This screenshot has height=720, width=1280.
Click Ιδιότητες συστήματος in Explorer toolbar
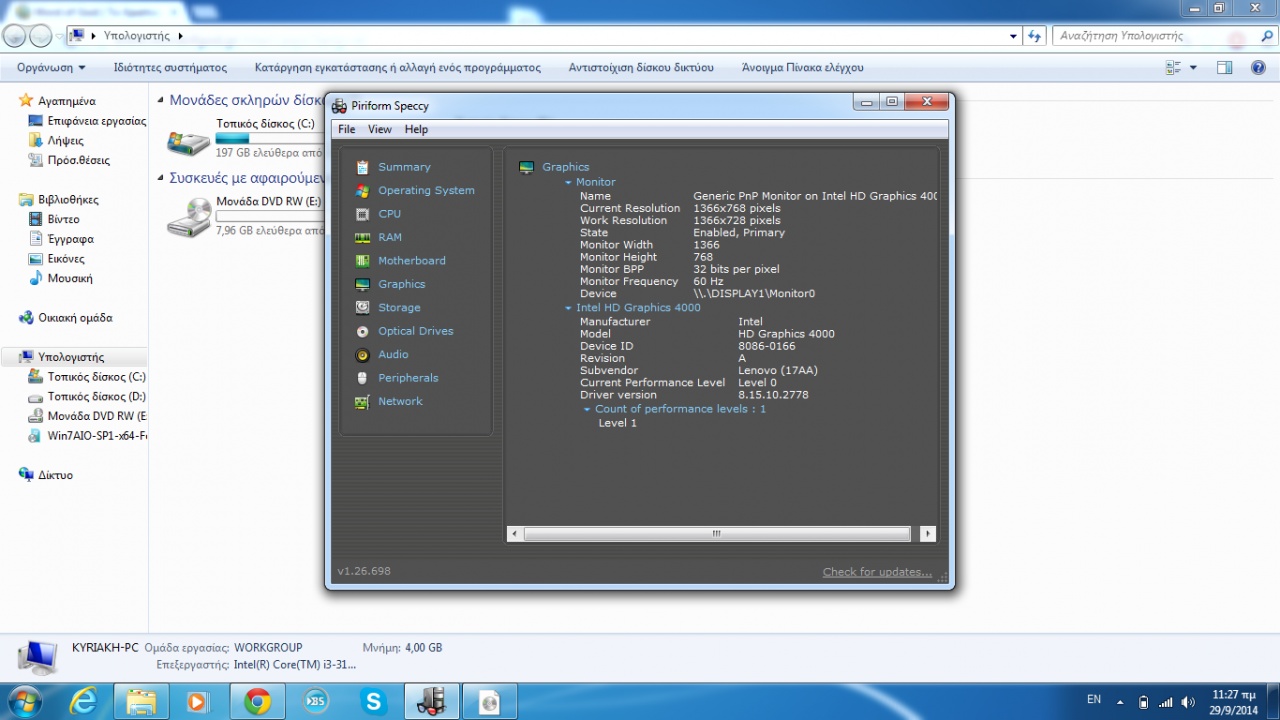coord(170,67)
